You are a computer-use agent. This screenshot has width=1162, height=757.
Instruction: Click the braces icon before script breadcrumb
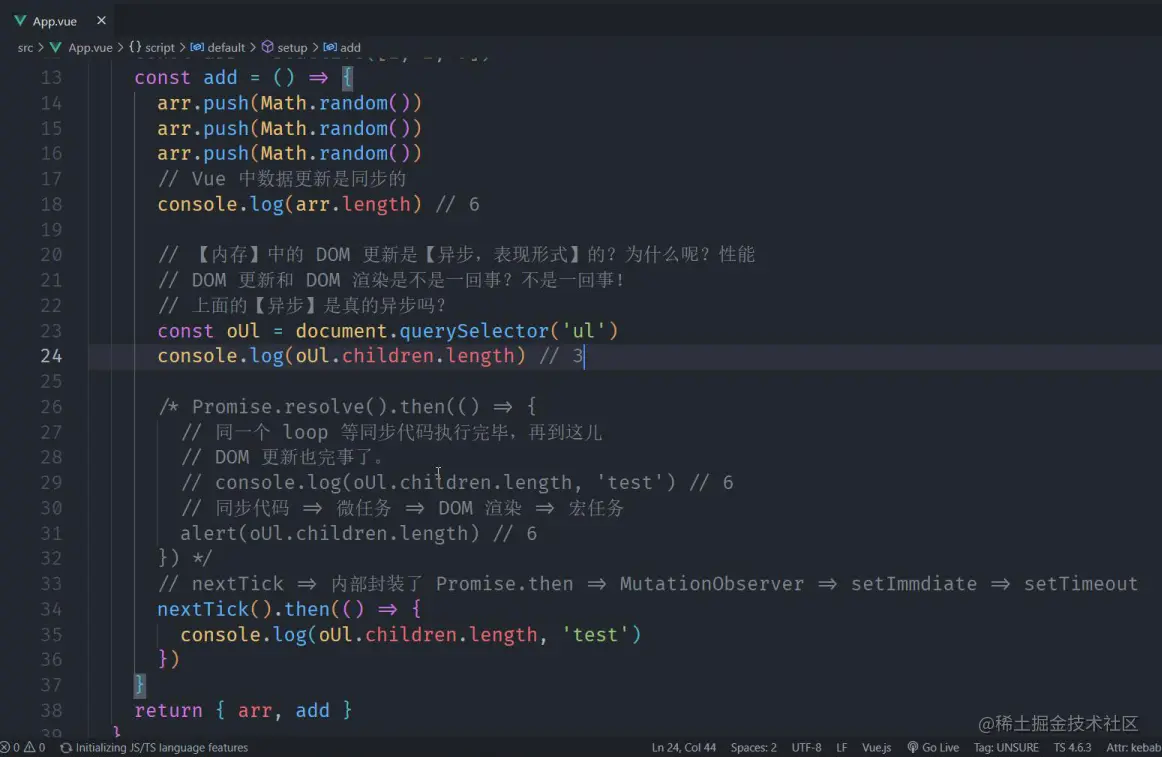point(135,47)
